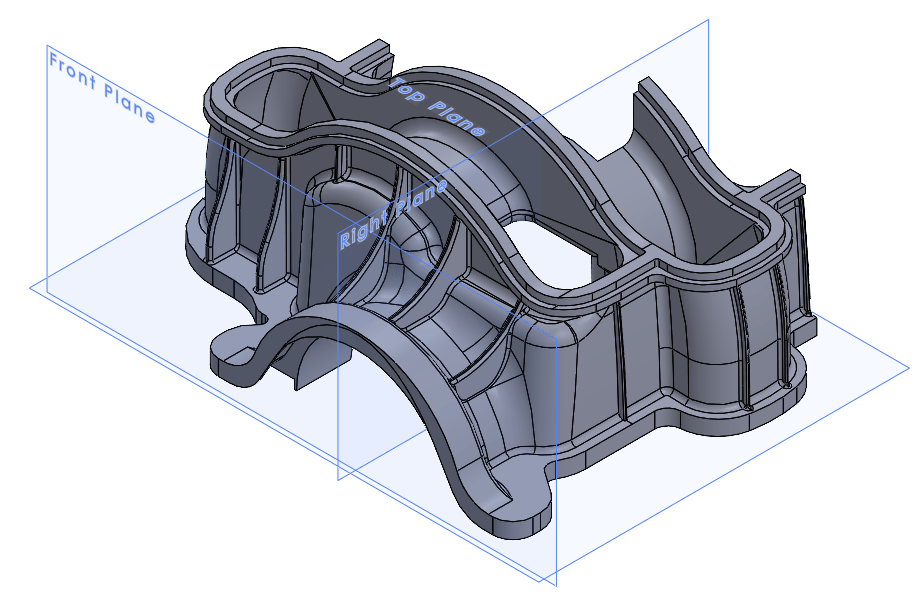924x603 pixels.
Task: Select the Top Plane label
Action: tap(436, 103)
